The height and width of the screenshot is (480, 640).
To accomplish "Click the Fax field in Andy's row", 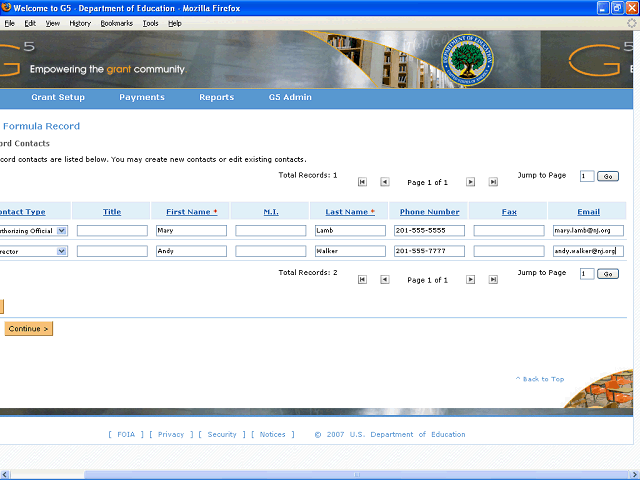I will [509, 251].
